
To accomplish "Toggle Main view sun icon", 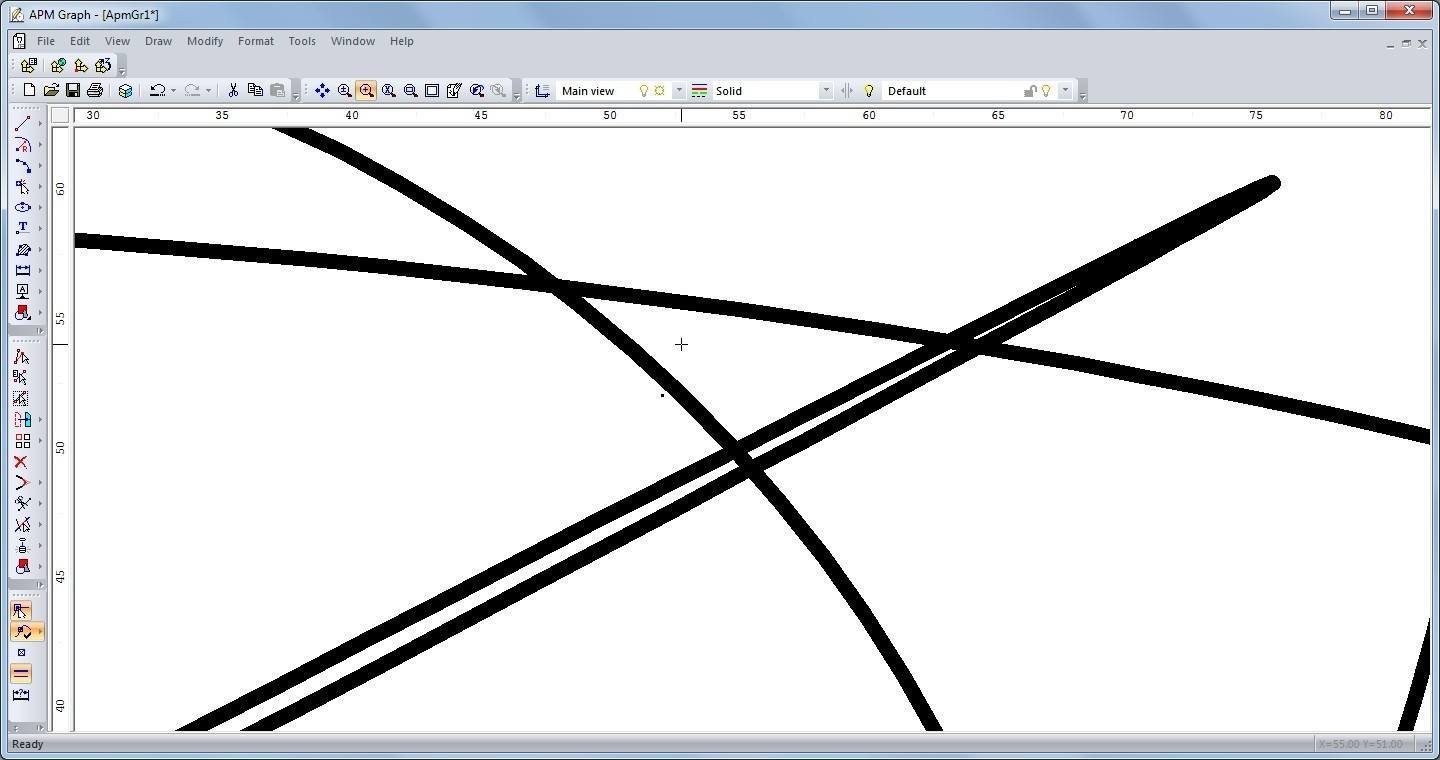I will click(x=659, y=90).
